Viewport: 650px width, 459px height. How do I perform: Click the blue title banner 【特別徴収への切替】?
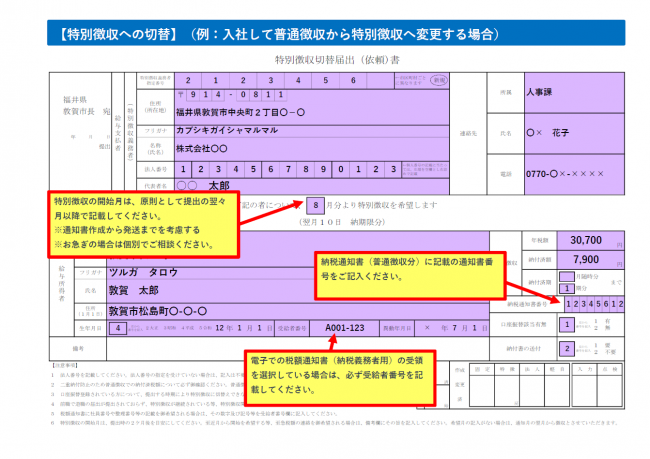[336, 33]
